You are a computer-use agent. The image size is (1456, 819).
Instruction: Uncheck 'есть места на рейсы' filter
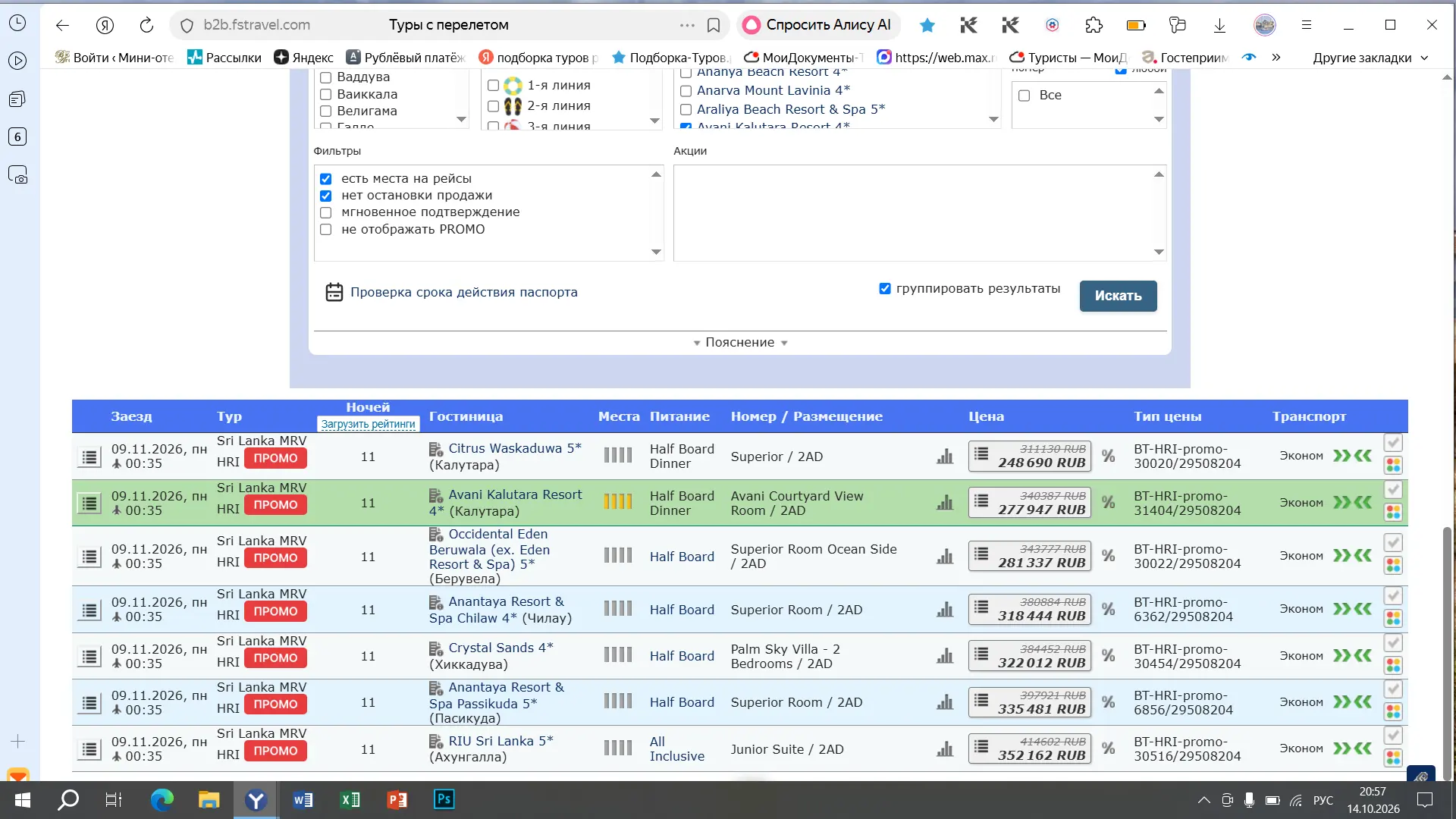coord(326,179)
